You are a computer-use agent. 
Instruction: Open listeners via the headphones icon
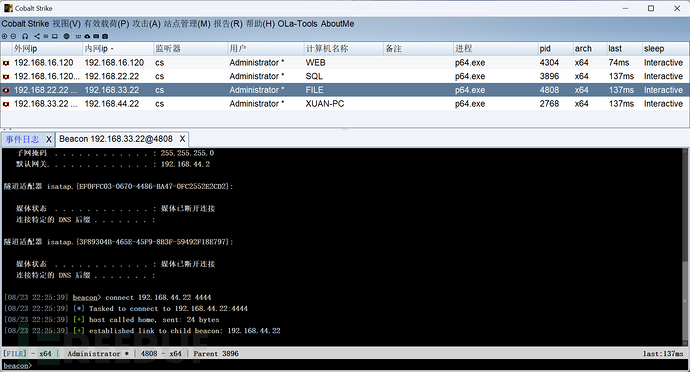(x=25, y=36)
